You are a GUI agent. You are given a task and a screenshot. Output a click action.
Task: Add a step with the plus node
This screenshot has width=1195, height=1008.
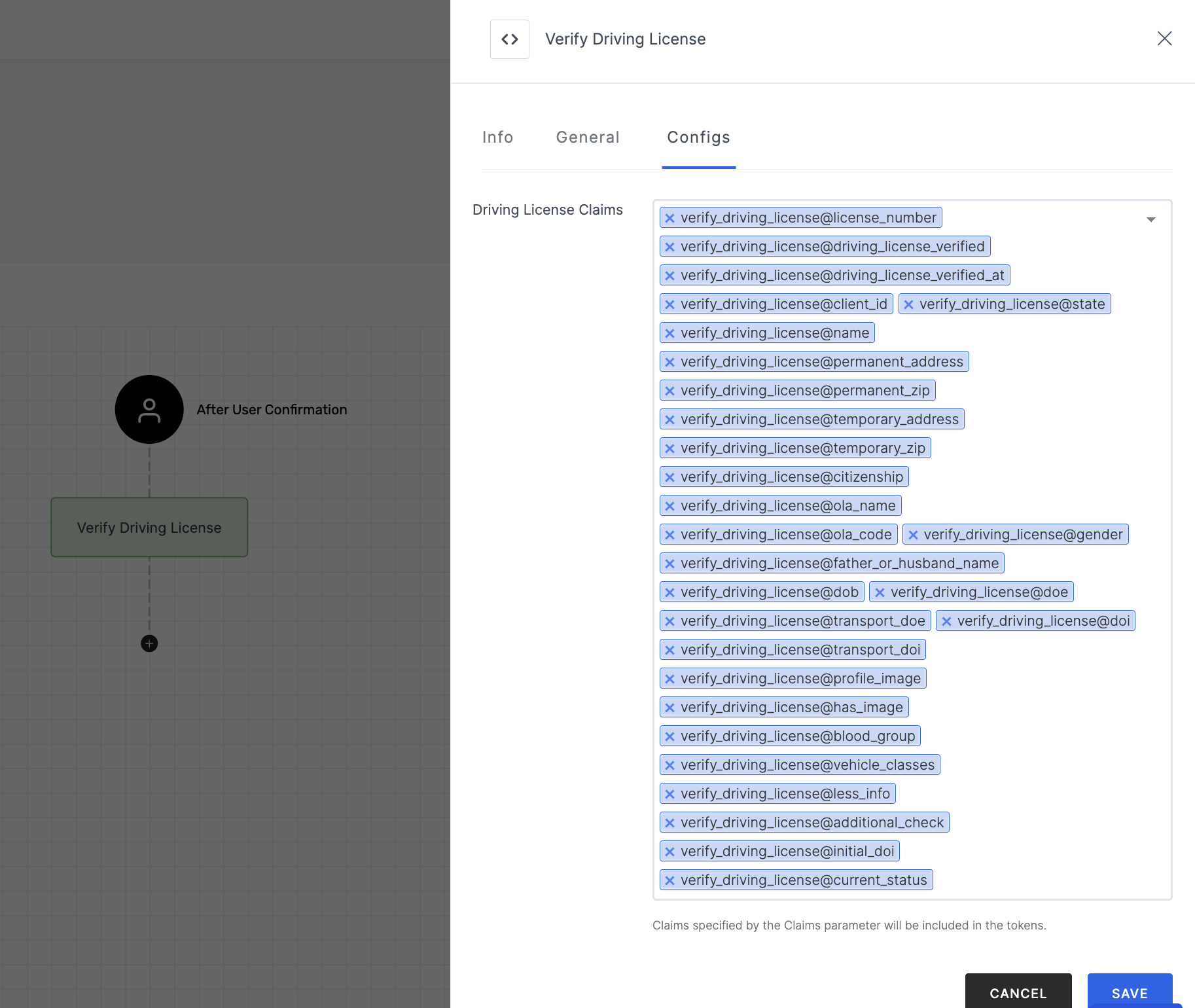(x=149, y=643)
